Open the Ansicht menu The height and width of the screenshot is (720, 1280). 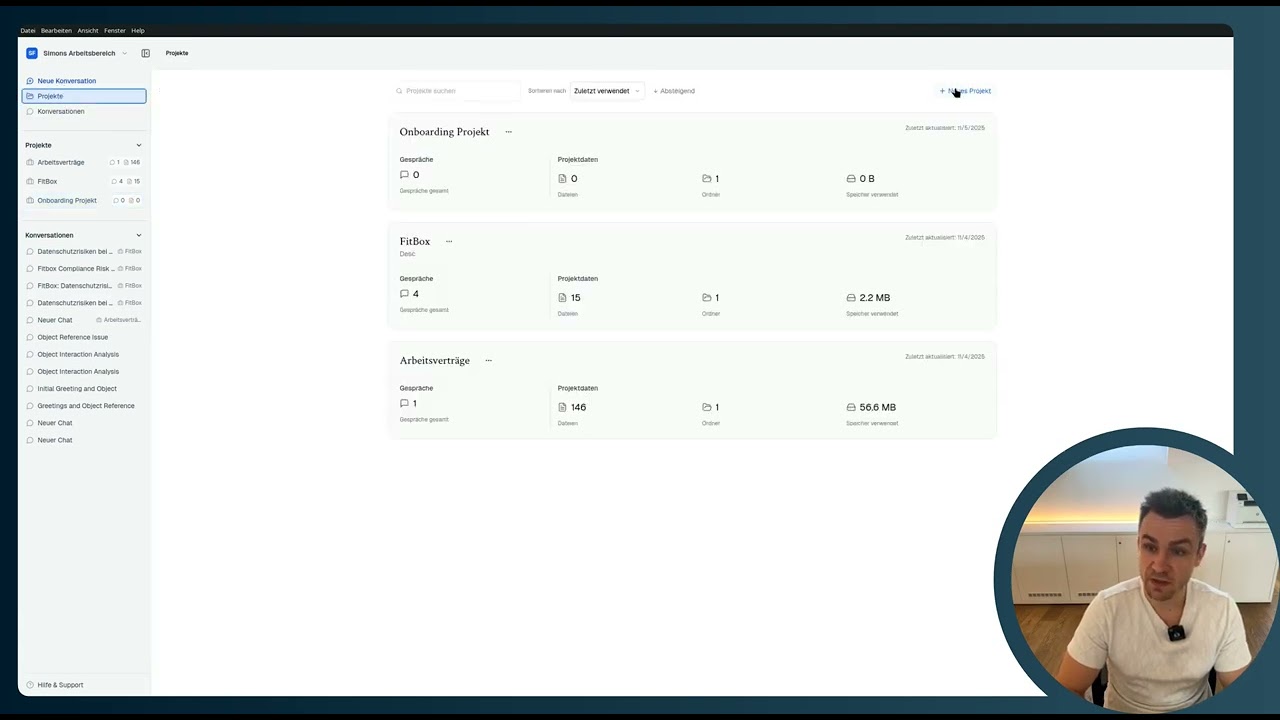88,31
